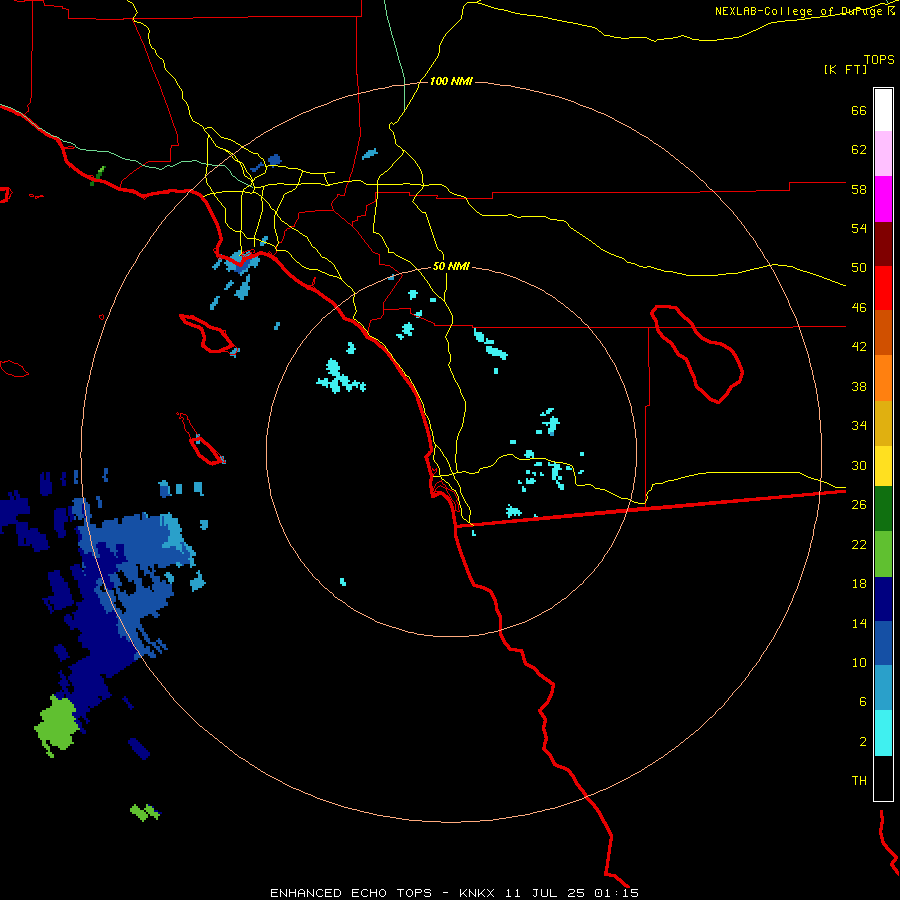Click the large light green echo blob
The image size is (900, 900).
(56, 726)
